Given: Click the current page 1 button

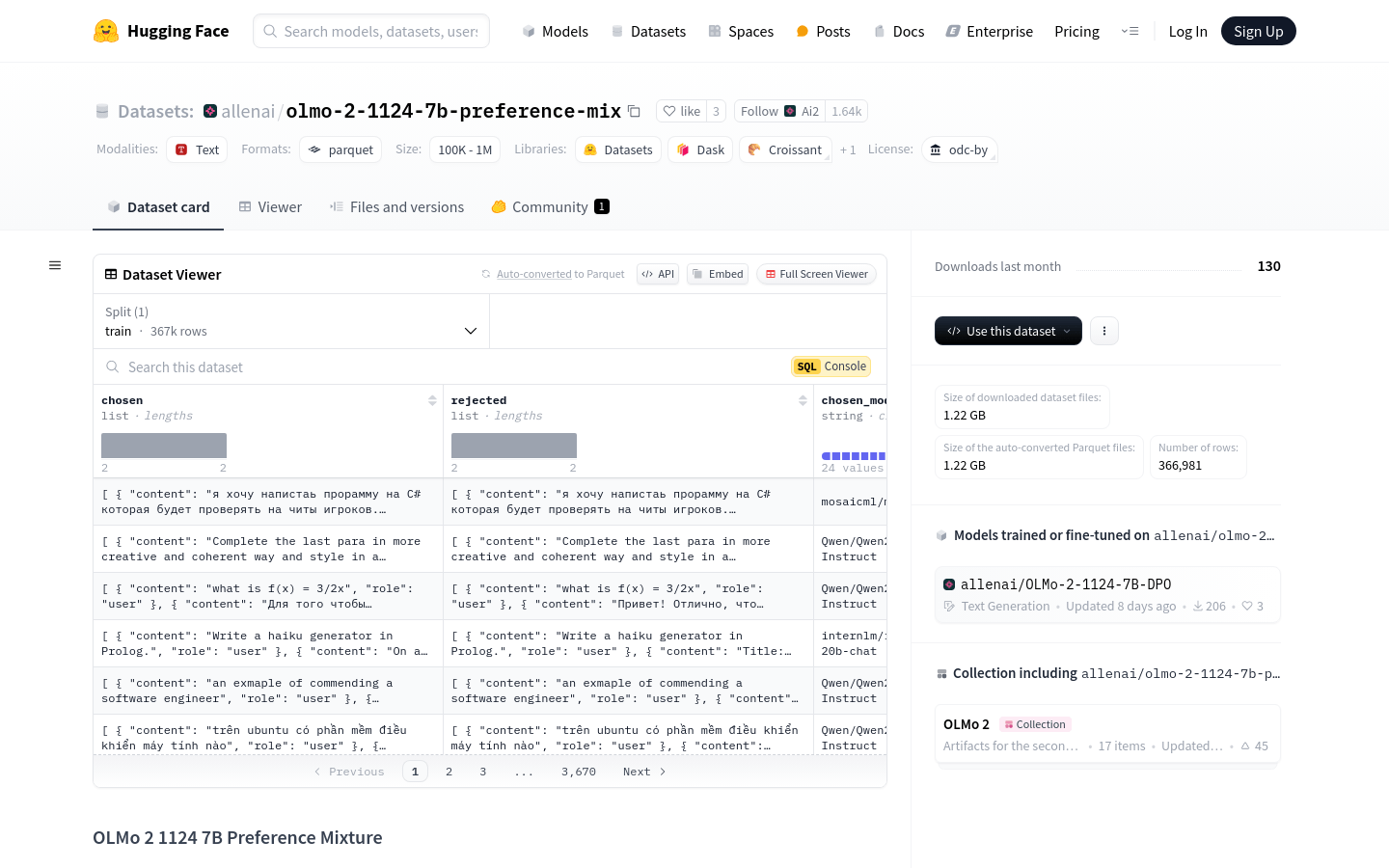Looking at the screenshot, I should pyautogui.click(x=415, y=772).
